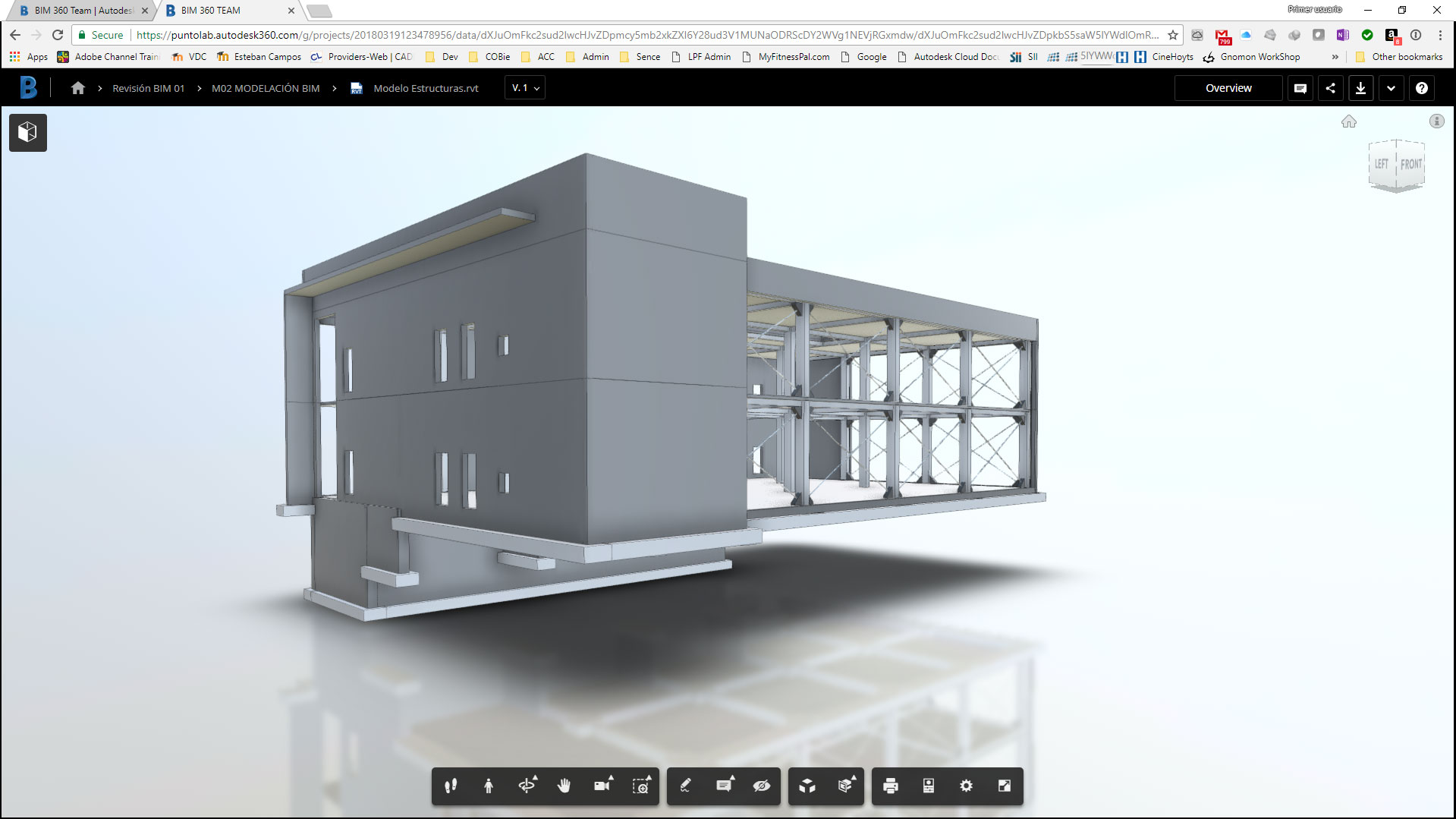Click the print icon in viewer toolbar
The height and width of the screenshot is (819, 1456).
[x=891, y=786]
